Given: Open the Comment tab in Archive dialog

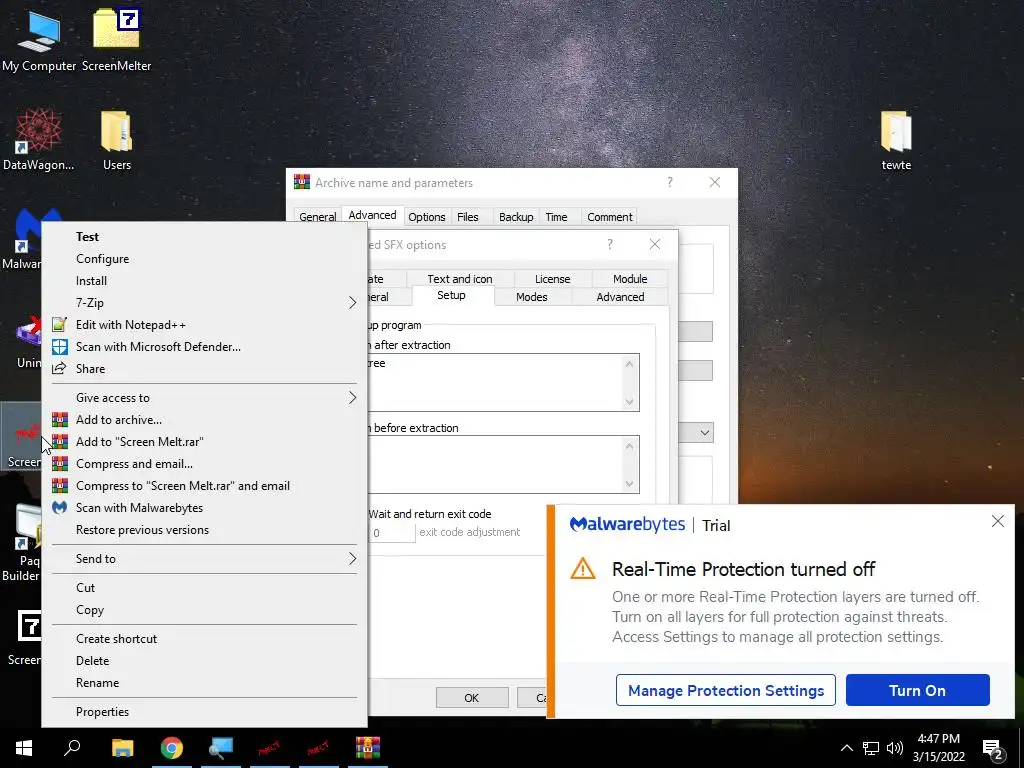Looking at the screenshot, I should click(x=609, y=217).
